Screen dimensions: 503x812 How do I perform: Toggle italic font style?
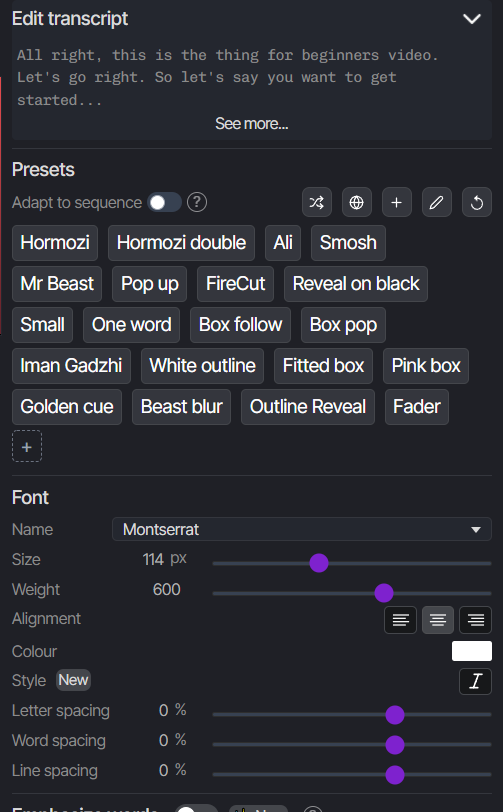pos(476,681)
